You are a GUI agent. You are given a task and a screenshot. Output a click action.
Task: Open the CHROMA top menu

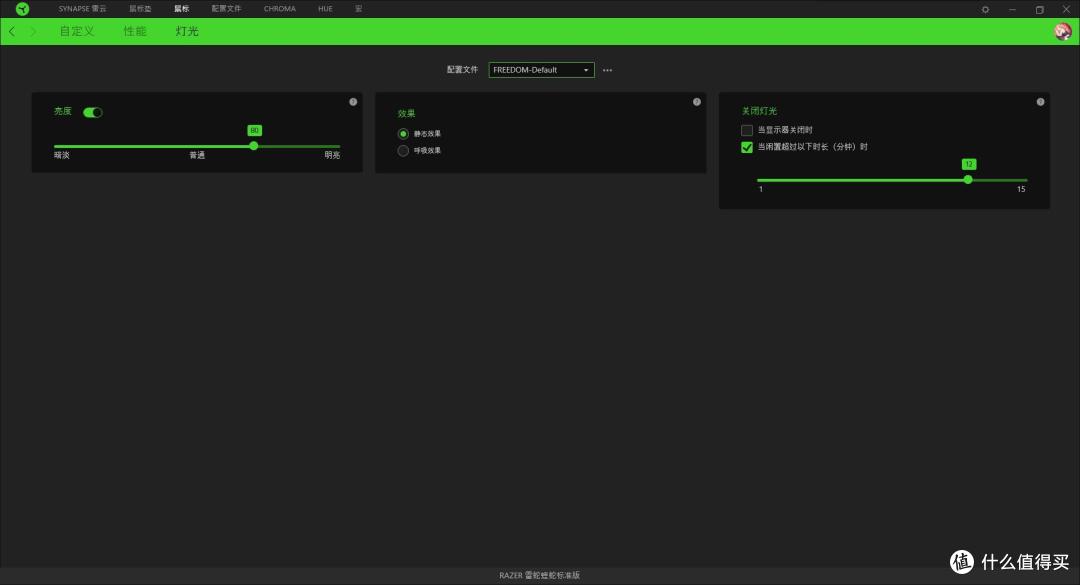[x=280, y=9]
